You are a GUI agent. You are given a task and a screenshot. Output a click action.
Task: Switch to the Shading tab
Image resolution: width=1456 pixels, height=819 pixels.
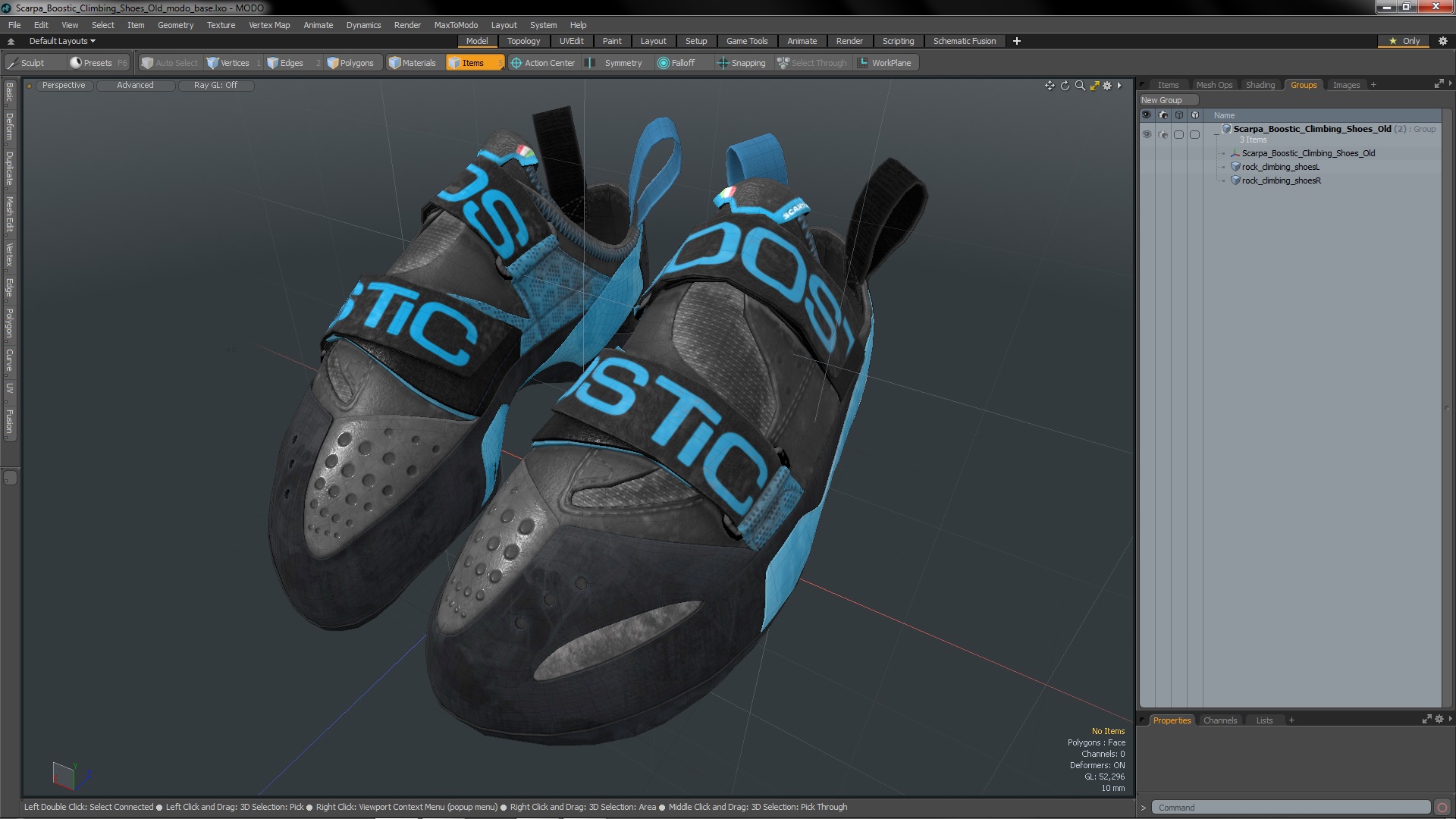point(1260,85)
